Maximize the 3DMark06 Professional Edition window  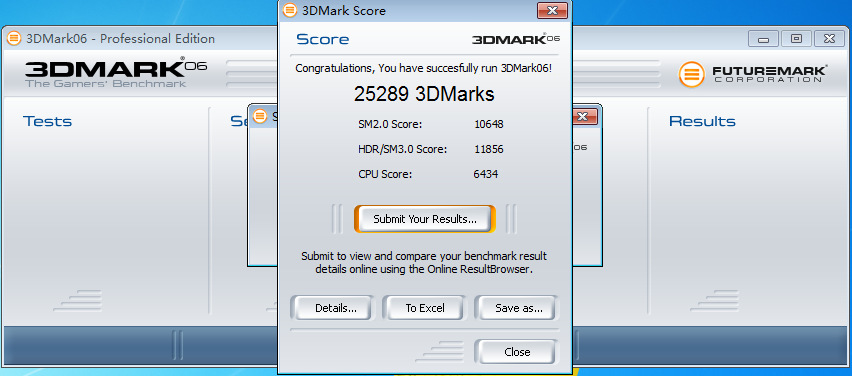[796, 39]
